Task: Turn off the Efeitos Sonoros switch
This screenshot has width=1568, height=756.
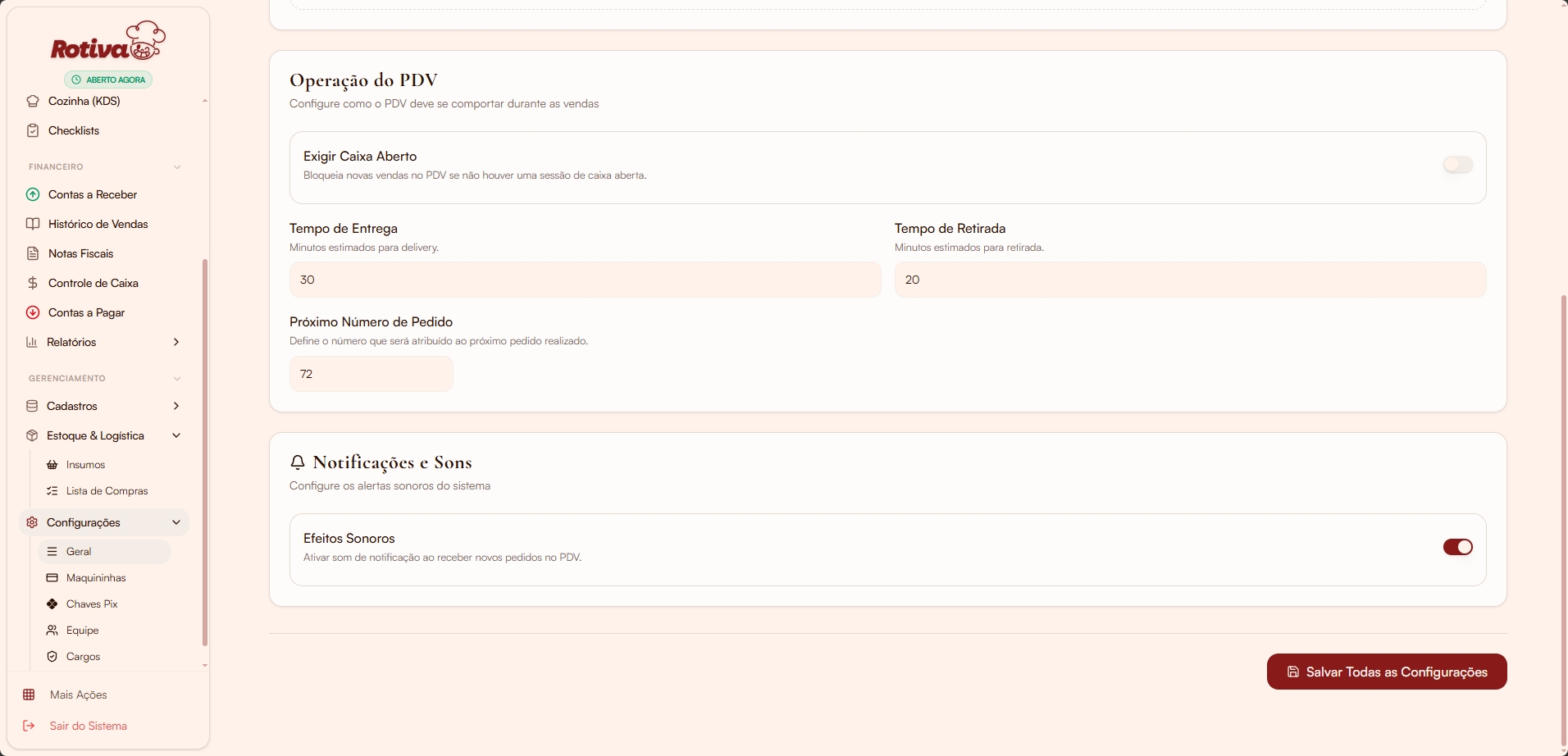Action: [1458, 547]
